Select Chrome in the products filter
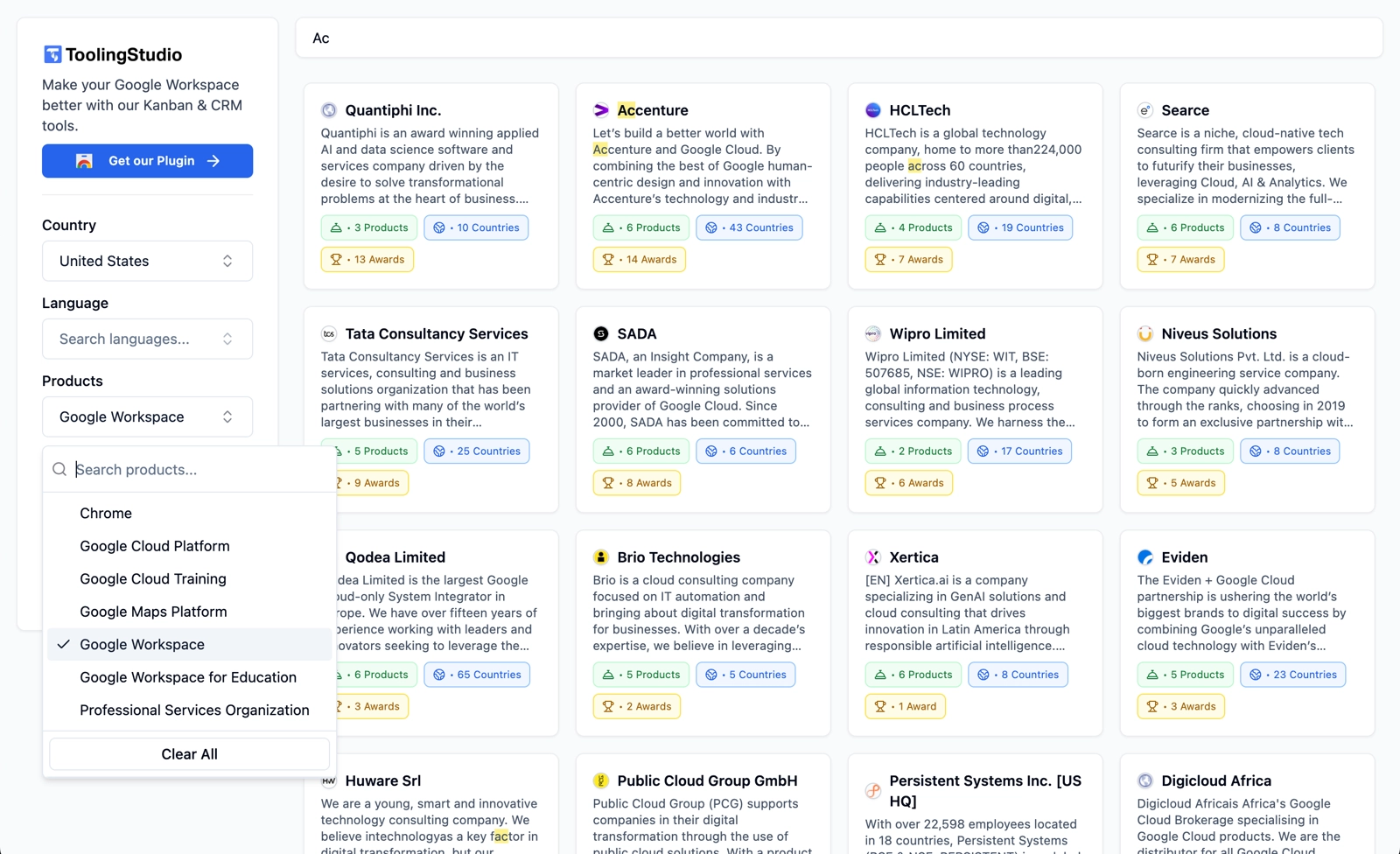This screenshot has height=854, width=1400. tap(105, 513)
